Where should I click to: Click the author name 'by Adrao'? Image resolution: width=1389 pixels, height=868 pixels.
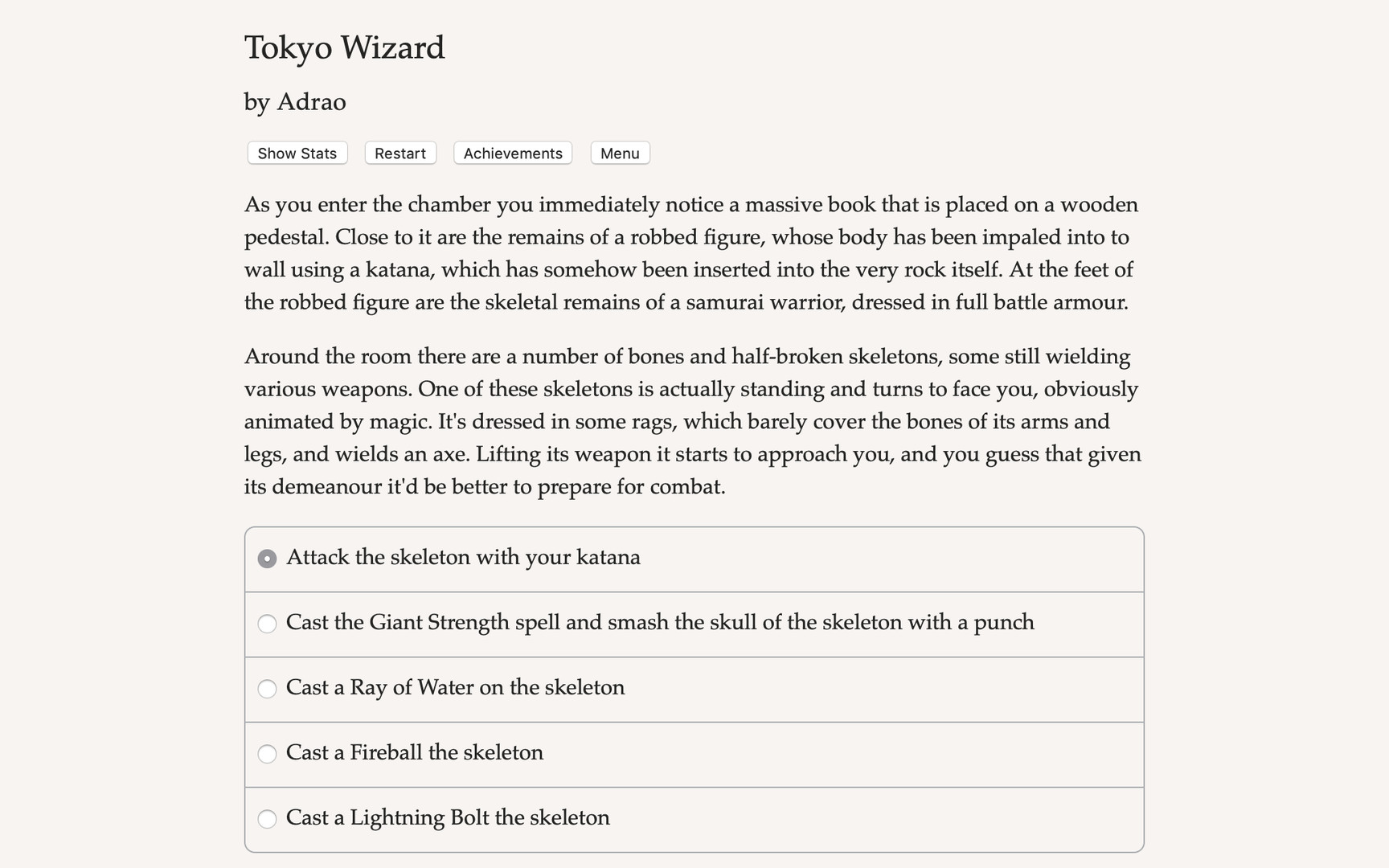294,102
